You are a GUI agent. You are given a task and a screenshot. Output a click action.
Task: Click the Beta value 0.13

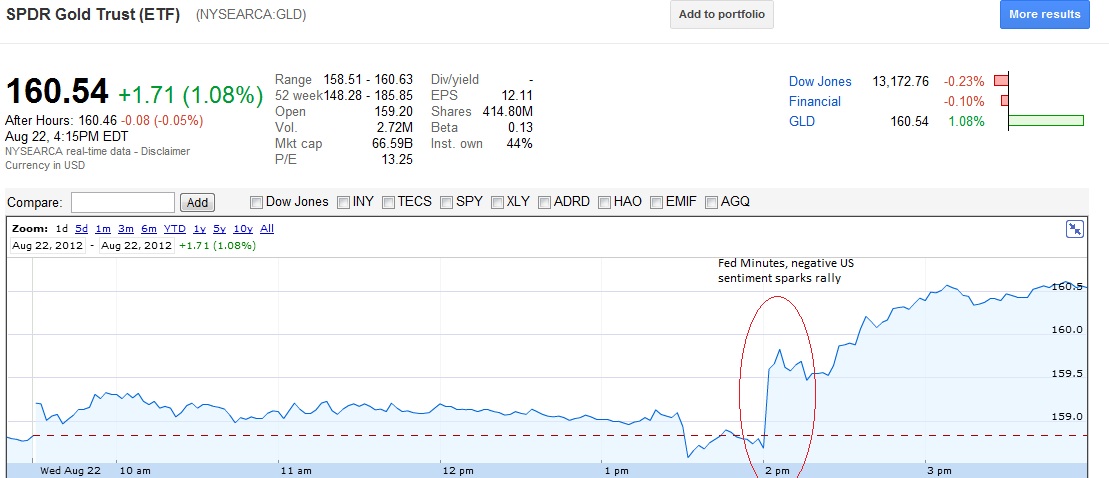click(x=520, y=127)
